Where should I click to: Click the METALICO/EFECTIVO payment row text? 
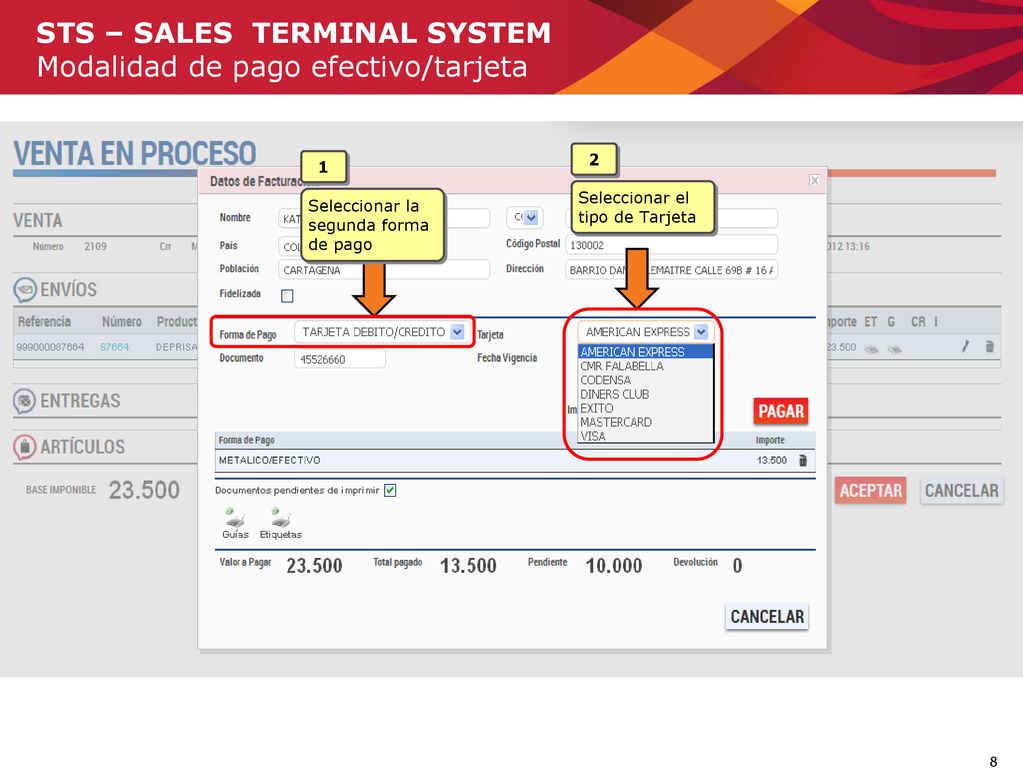[x=269, y=460]
